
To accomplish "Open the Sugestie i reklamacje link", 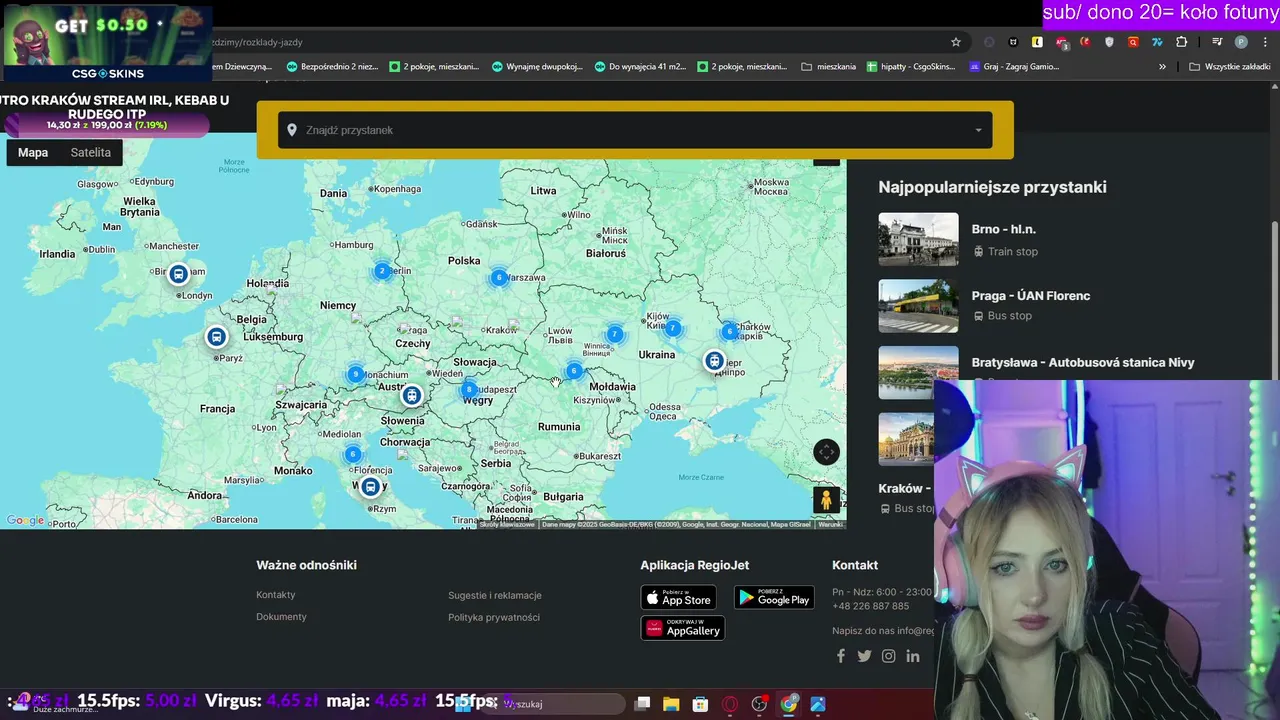I will click(x=495, y=595).
